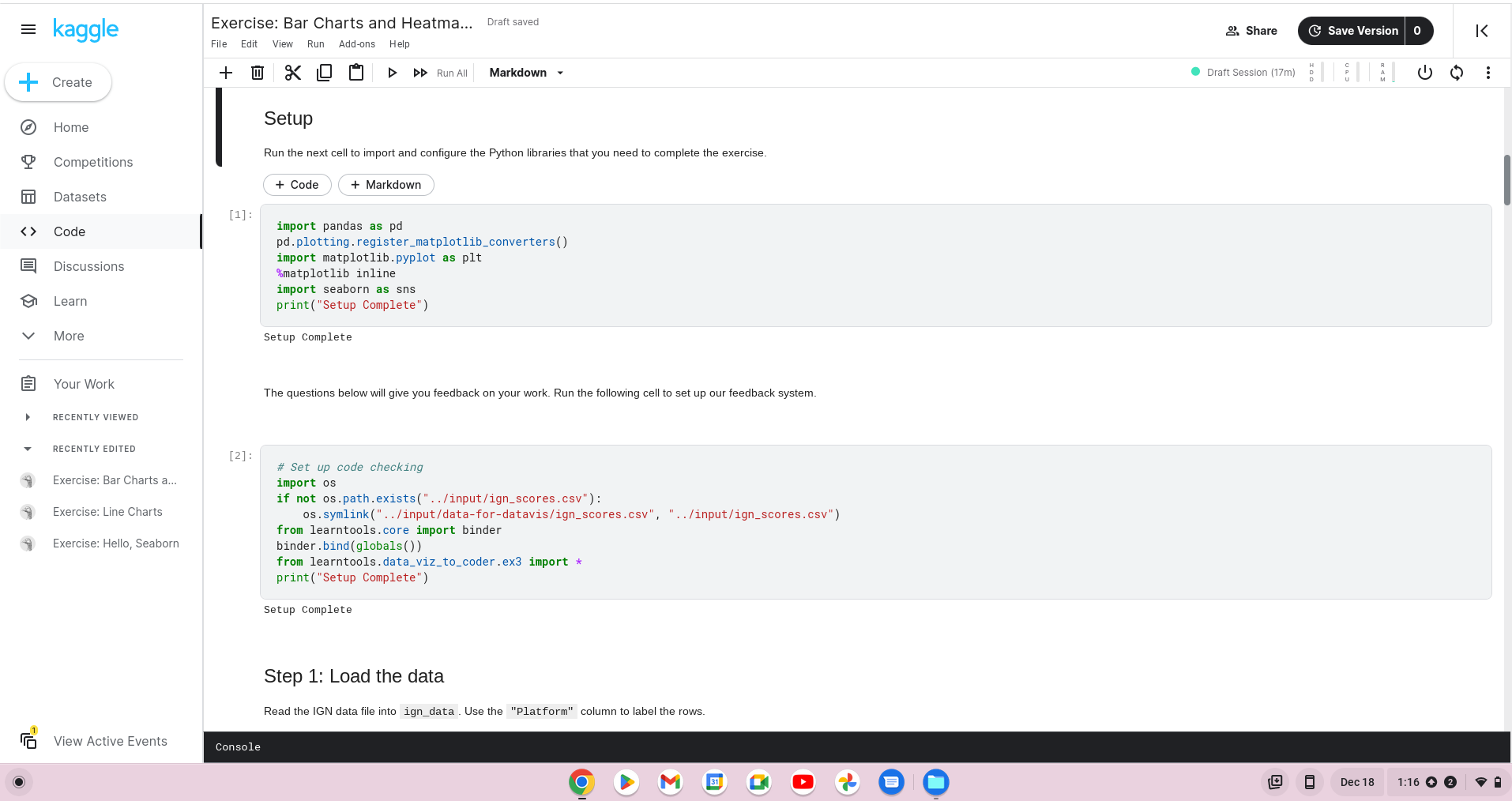Open Chrome from the shelf
The height and width of the screenshot is (801, 1512).
(582, 782)
